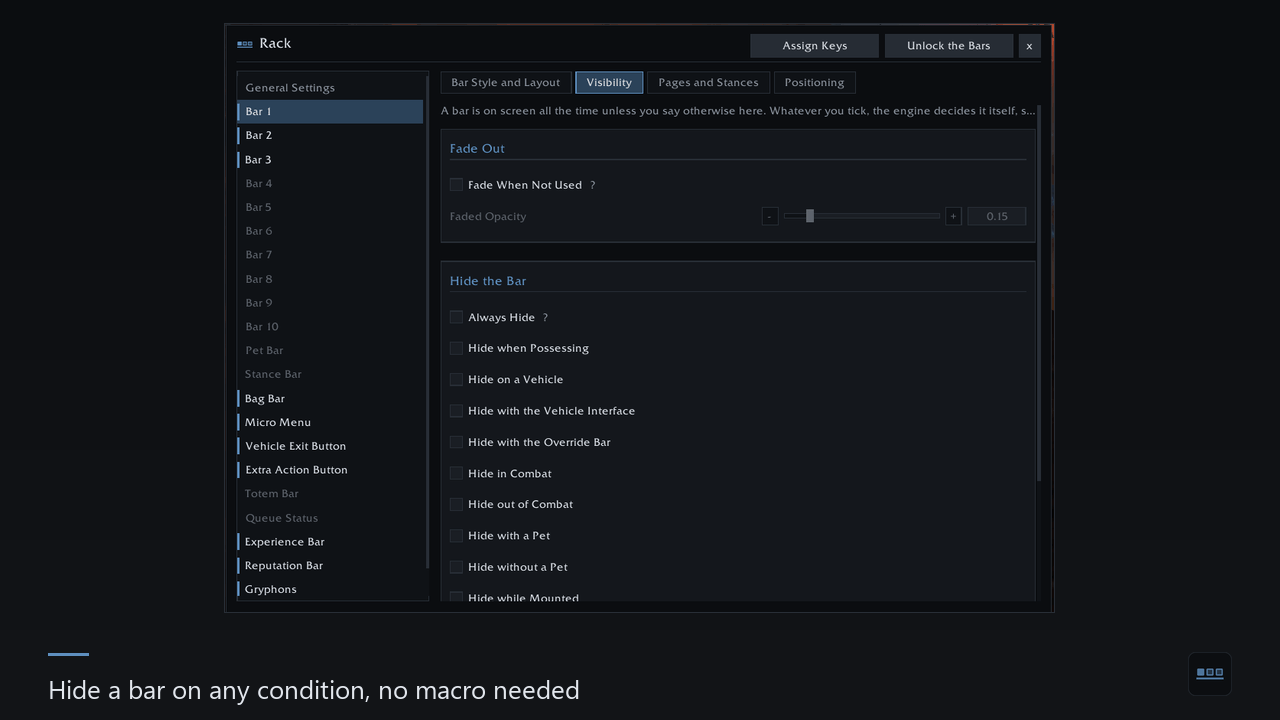Select Bar 4 in the sidebar
Screen dimensions: 1280x720
330,184
